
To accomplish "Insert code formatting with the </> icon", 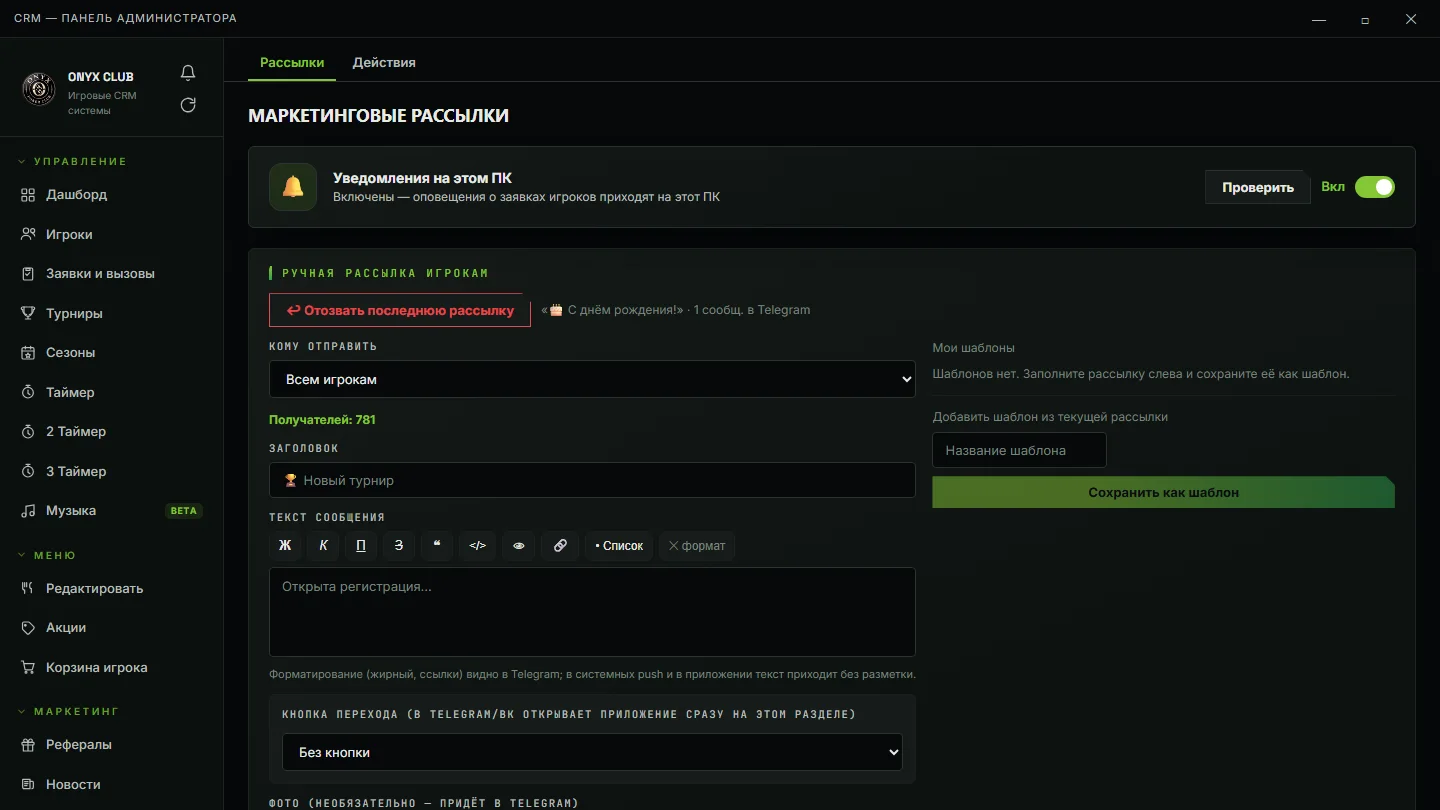I will point(478,545).
